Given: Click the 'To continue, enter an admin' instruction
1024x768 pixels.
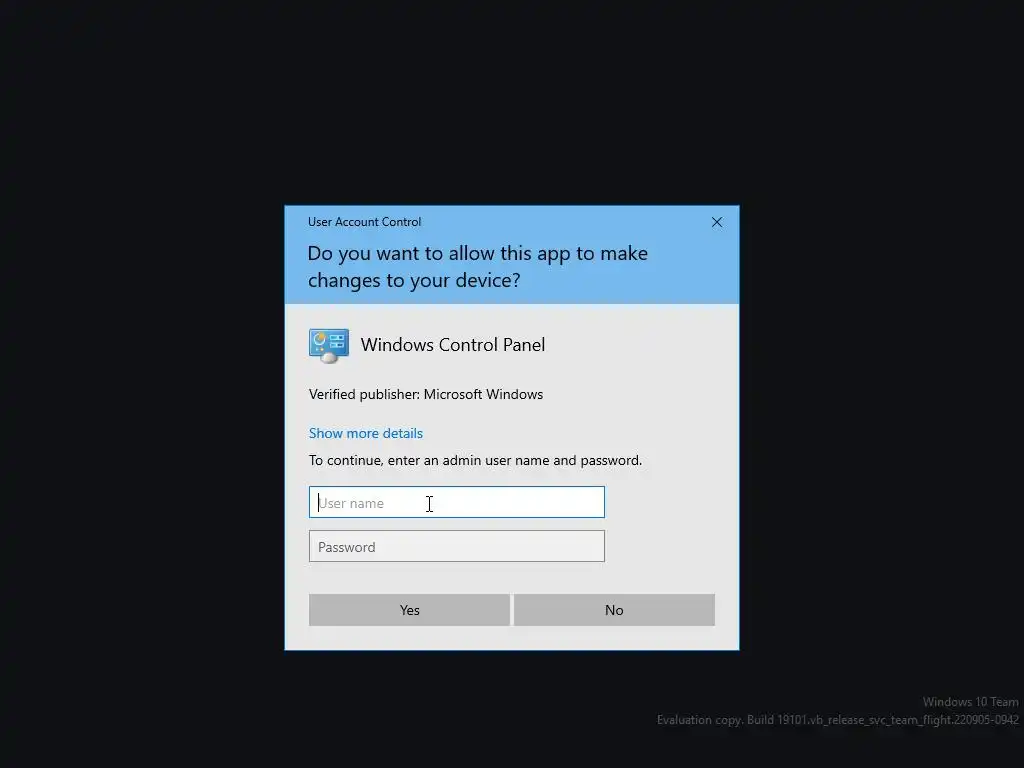Looking at the screenshot, I should (x=475, y=460).
